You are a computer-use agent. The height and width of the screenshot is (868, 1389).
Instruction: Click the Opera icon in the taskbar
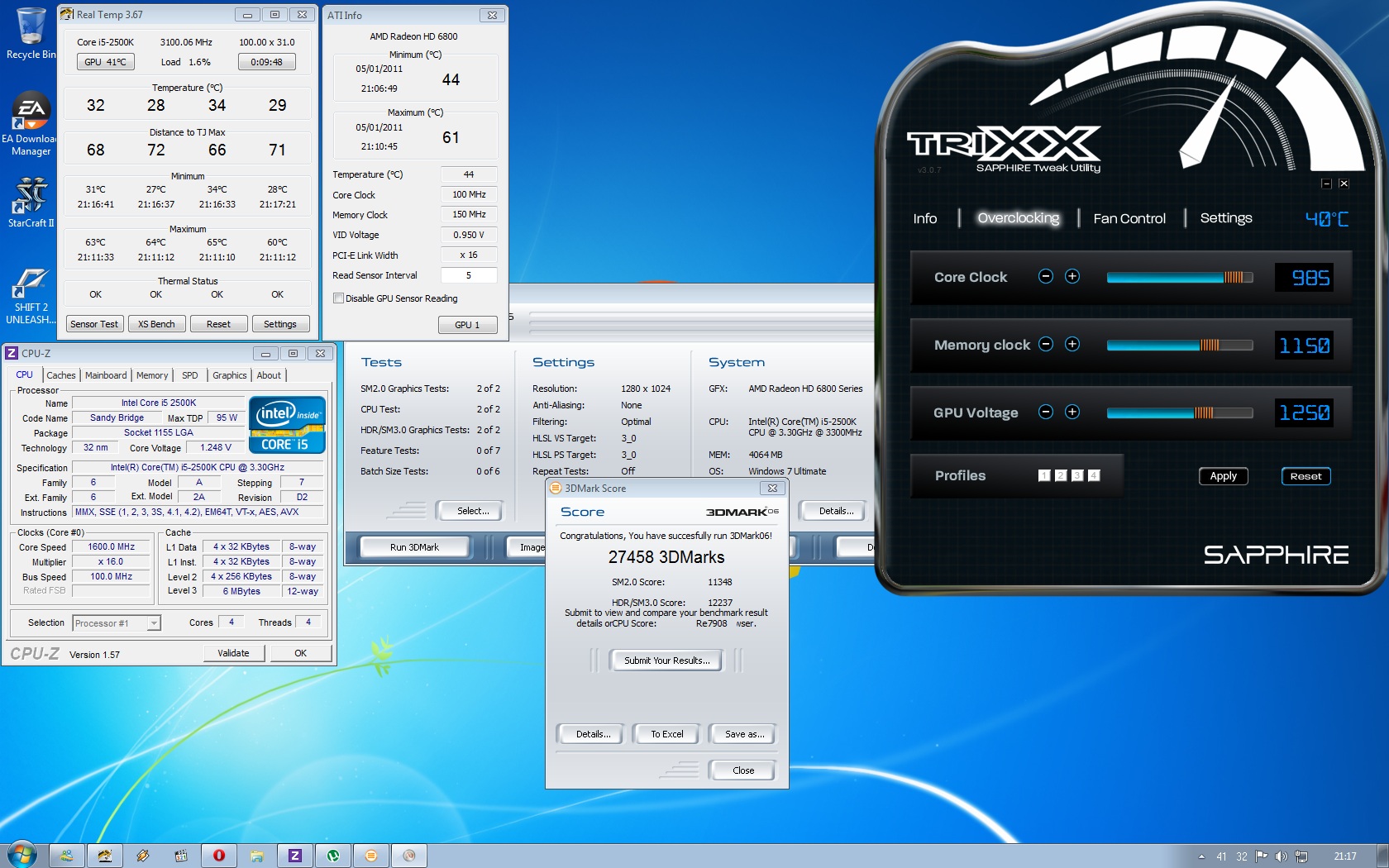[219, 856]
